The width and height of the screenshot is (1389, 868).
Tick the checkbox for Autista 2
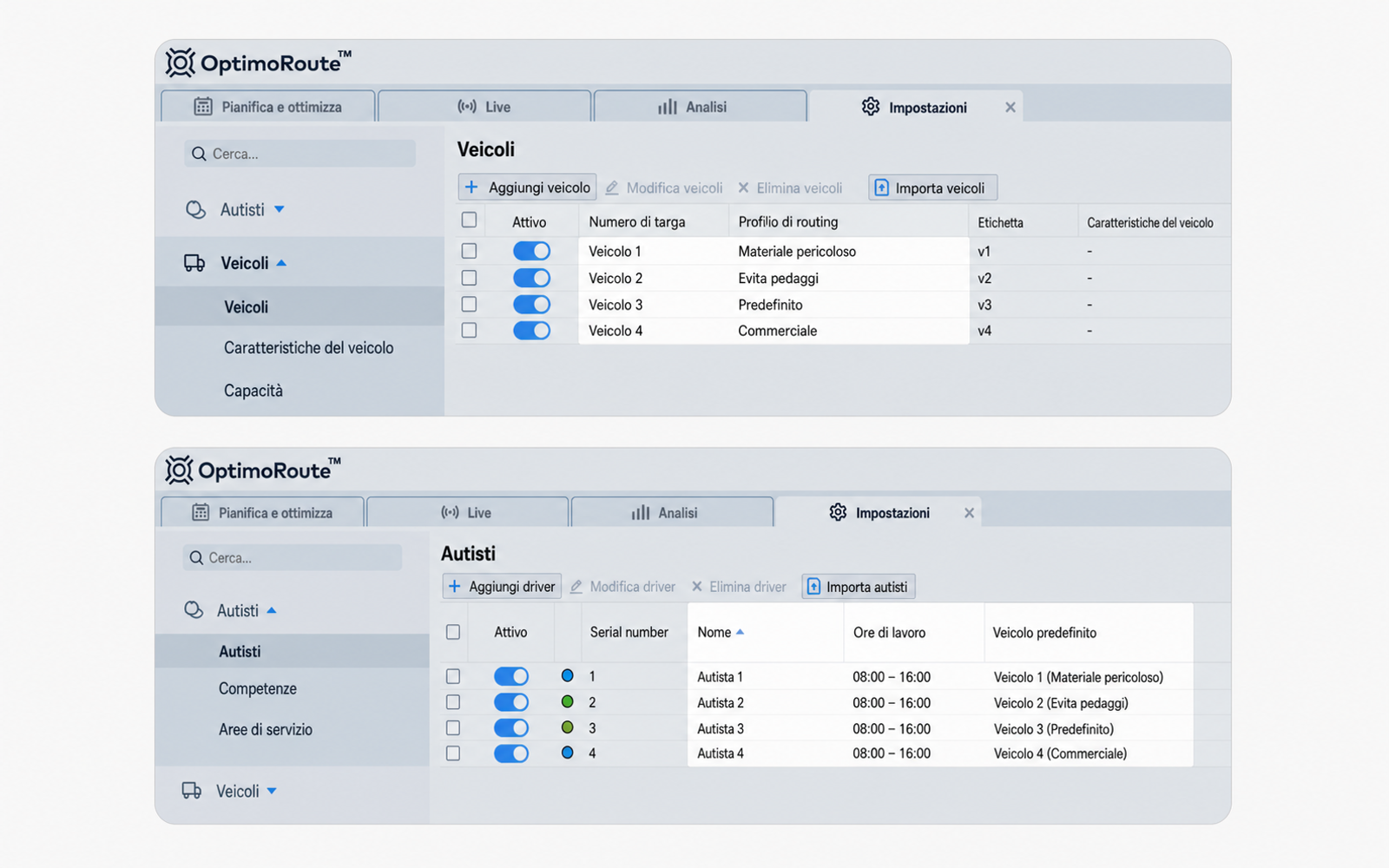pyautogui.click(x=453, y=702)
